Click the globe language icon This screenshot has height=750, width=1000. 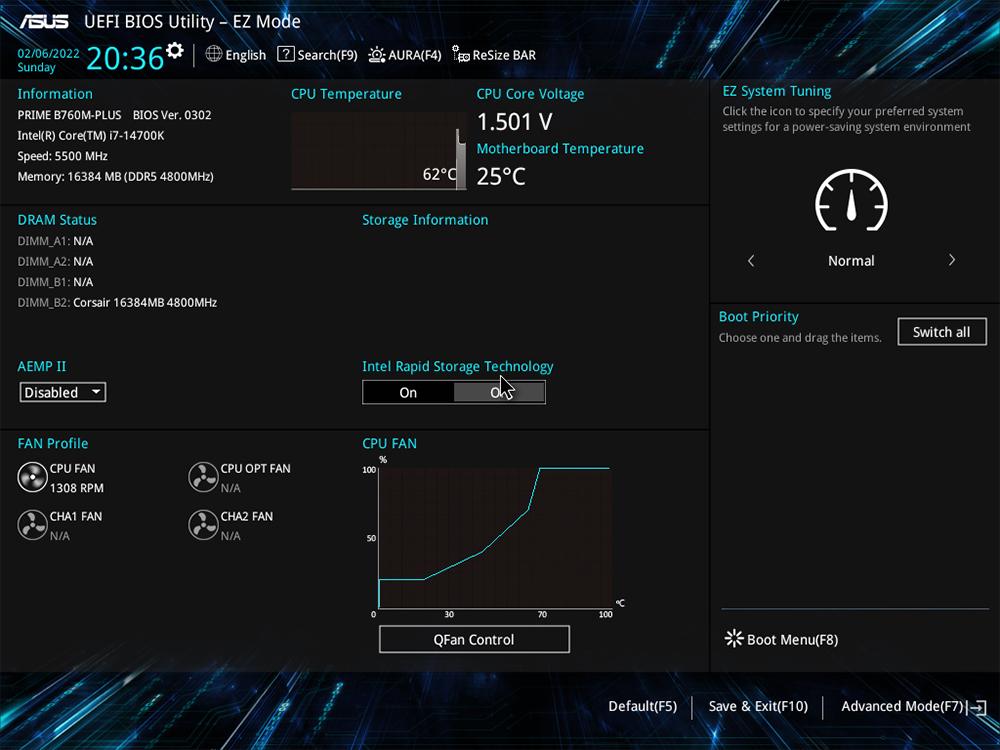[214, 54]
